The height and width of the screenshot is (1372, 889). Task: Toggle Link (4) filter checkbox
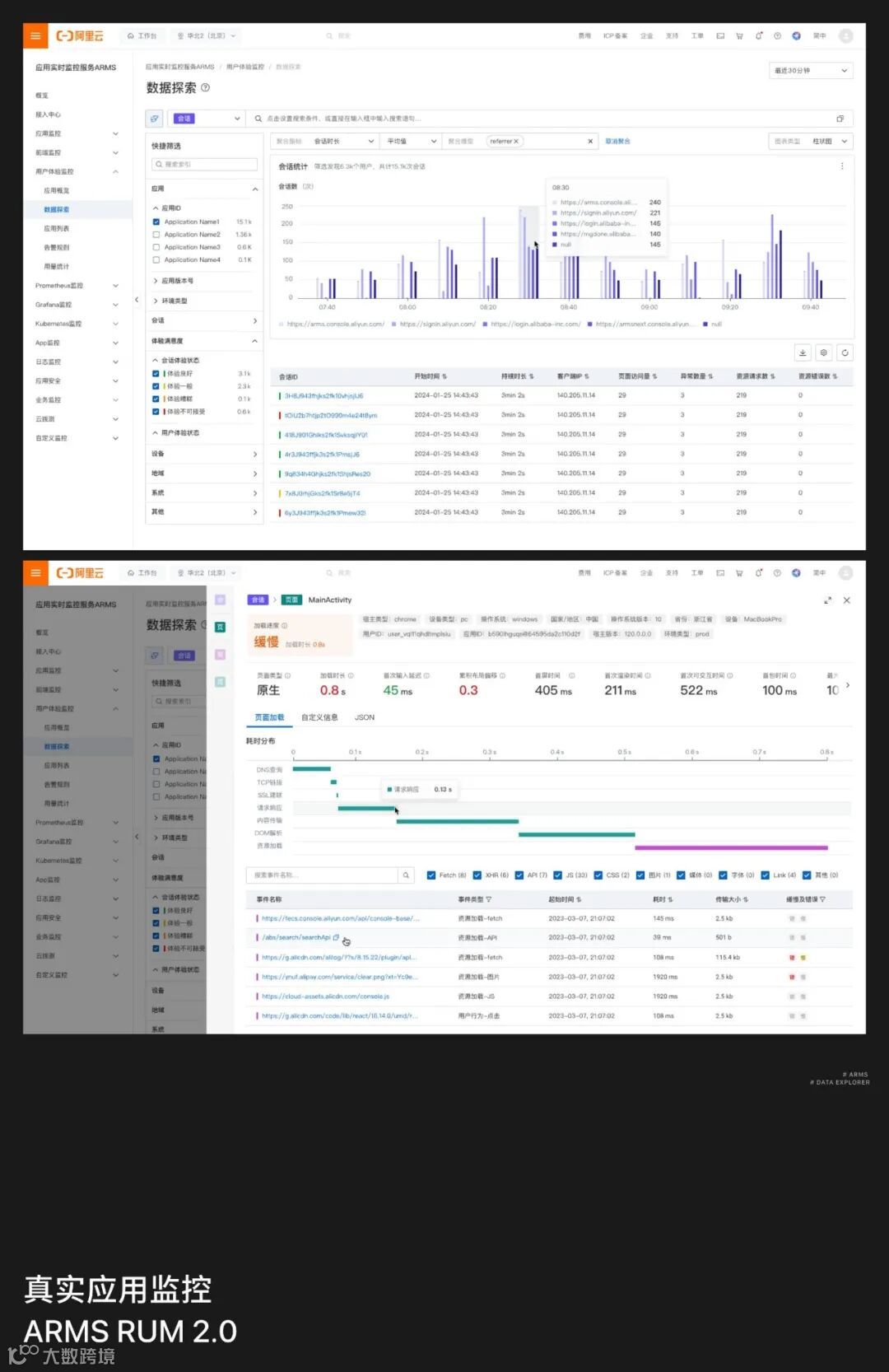click(x=765, y=875)
